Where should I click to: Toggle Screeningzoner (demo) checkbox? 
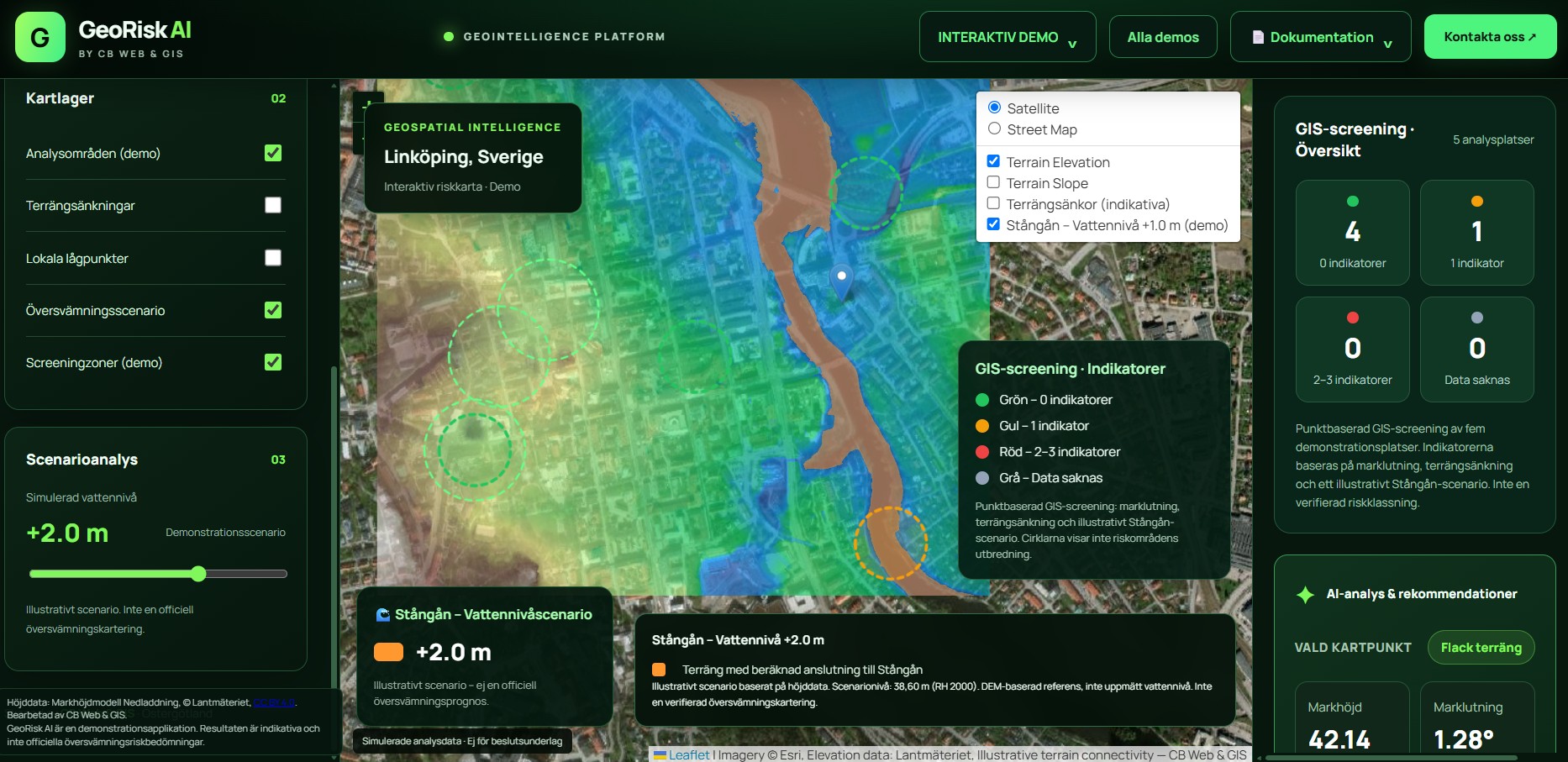[x=273, y=362]
